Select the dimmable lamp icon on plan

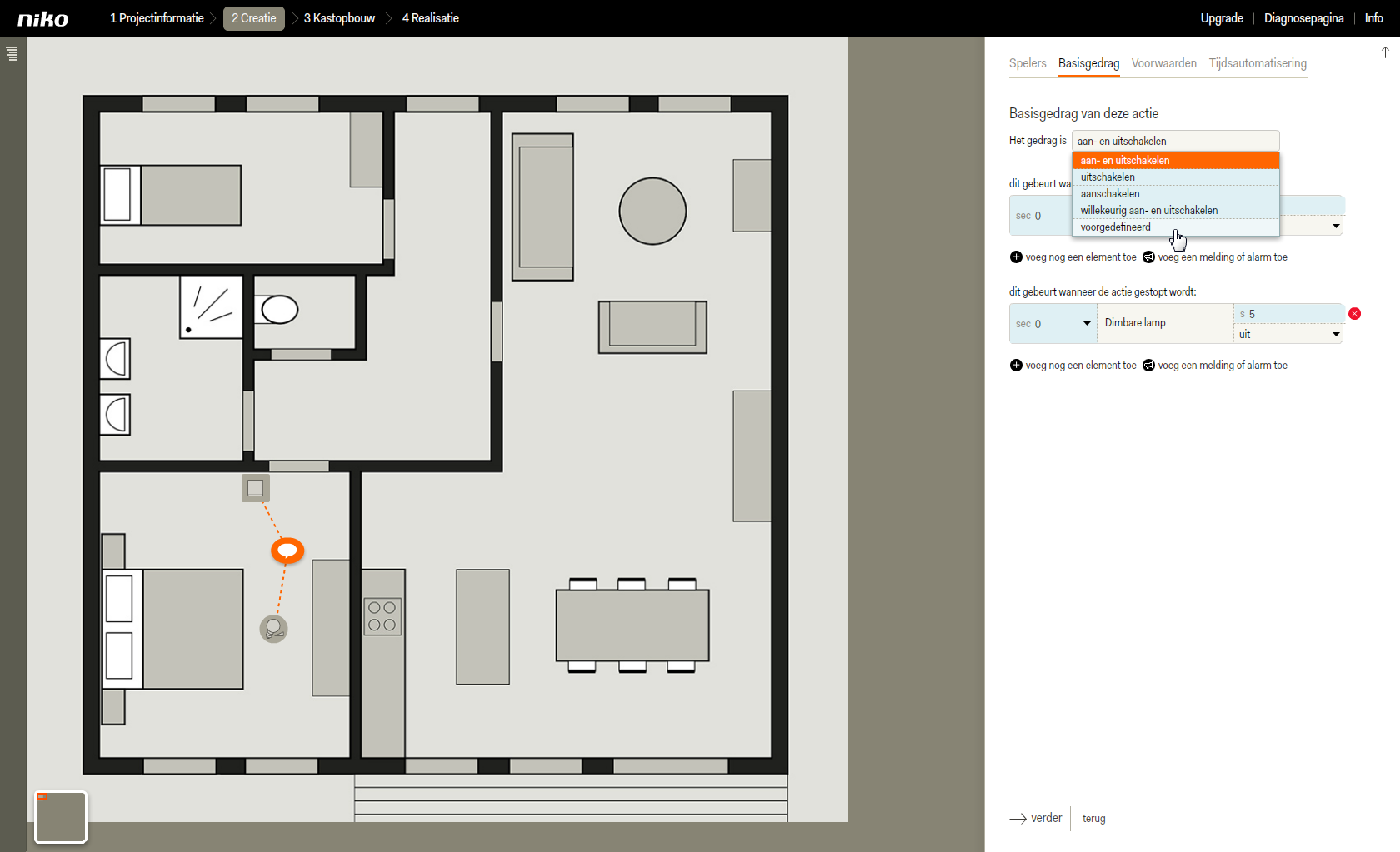[273, 629]
